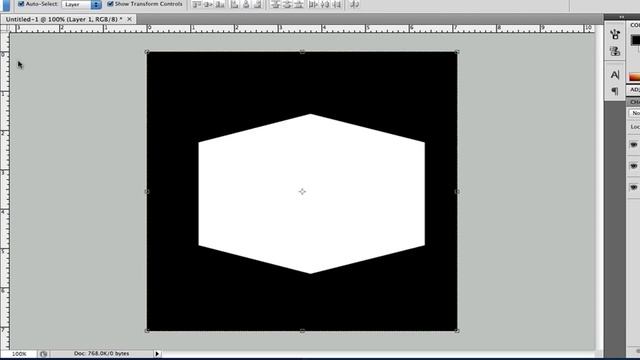The image size is (640, 360).
Task: Click the left-middle transform handle
Action: pyautogui.click(x=147, y=191)
